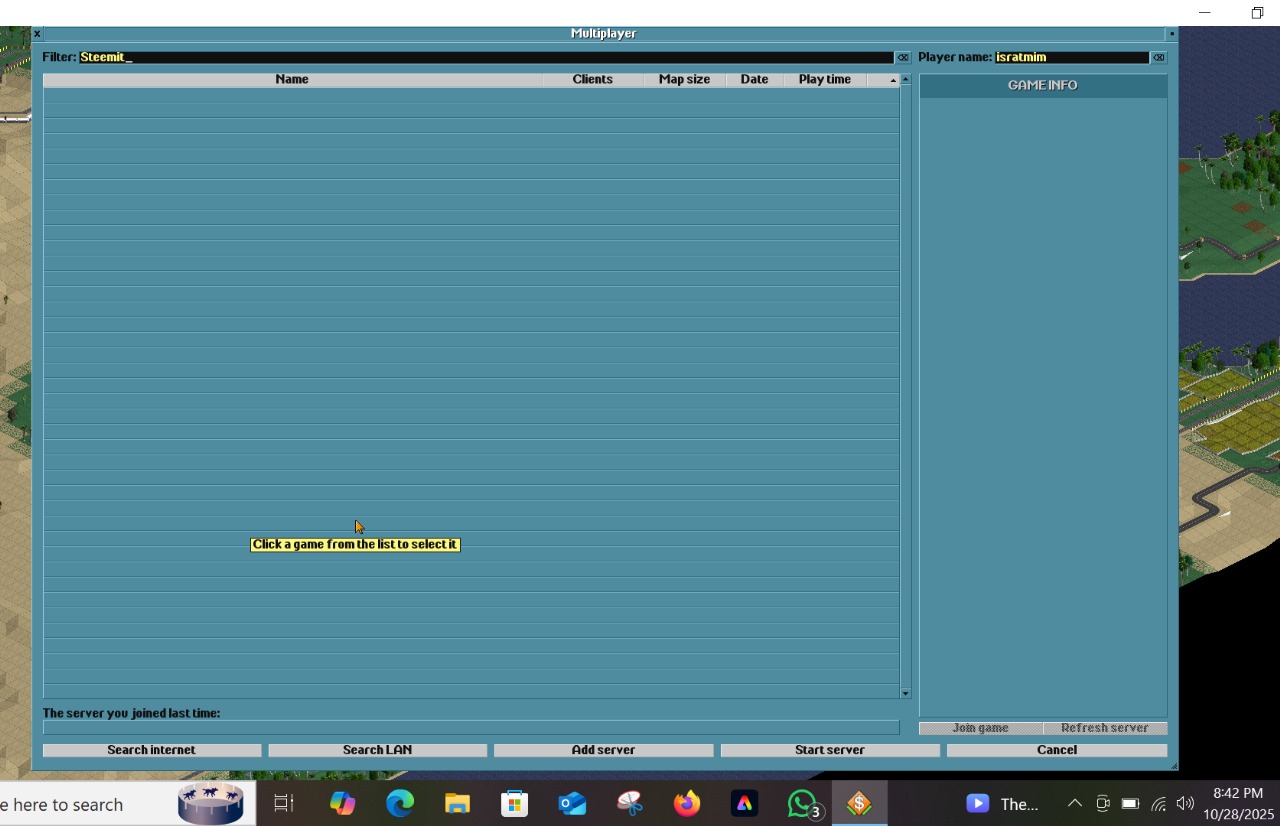The image size is (1280, 826).
Task: Open the volume control in tray
Action: [x=1185, y=804]
